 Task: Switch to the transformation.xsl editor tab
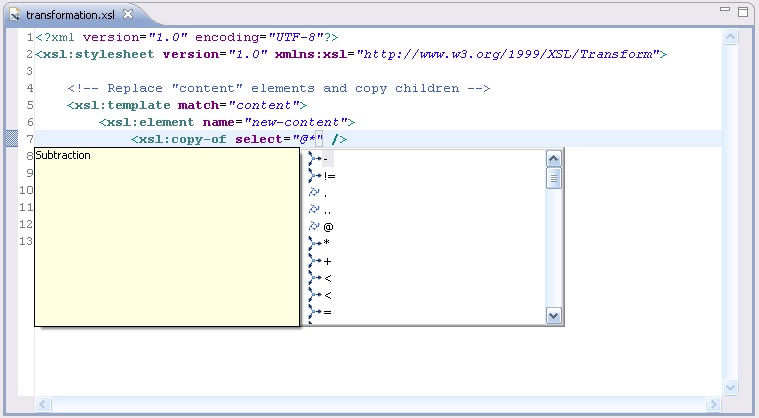[x=70, y=15]
